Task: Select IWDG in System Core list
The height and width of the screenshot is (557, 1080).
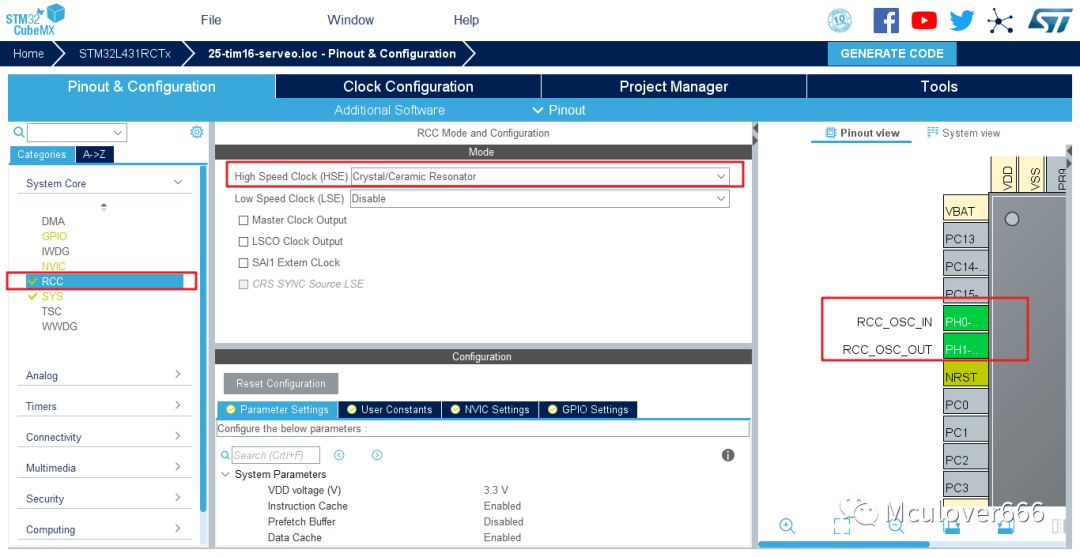Action: 55,251
